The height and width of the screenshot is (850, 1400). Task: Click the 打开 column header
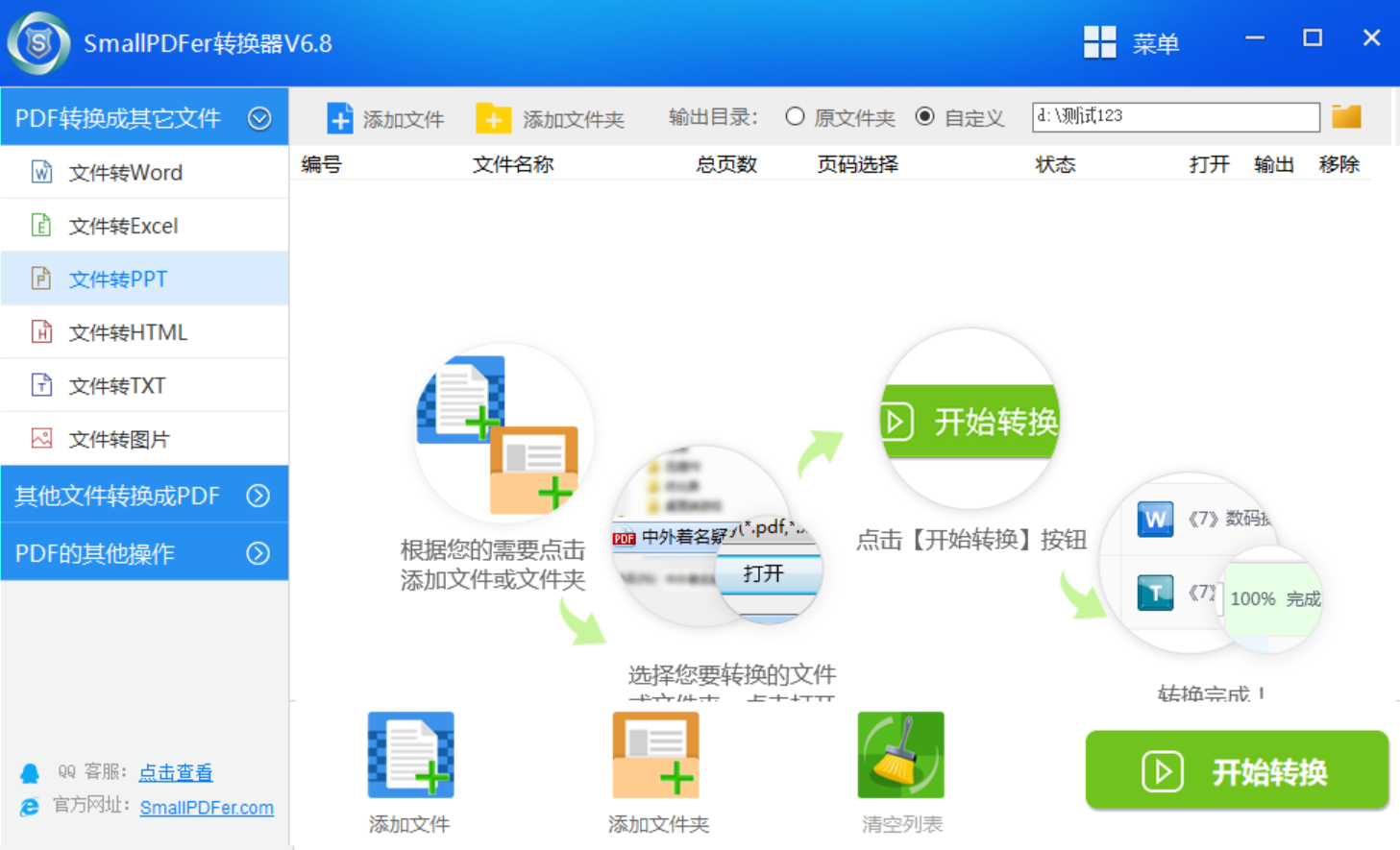[1209, 164]
